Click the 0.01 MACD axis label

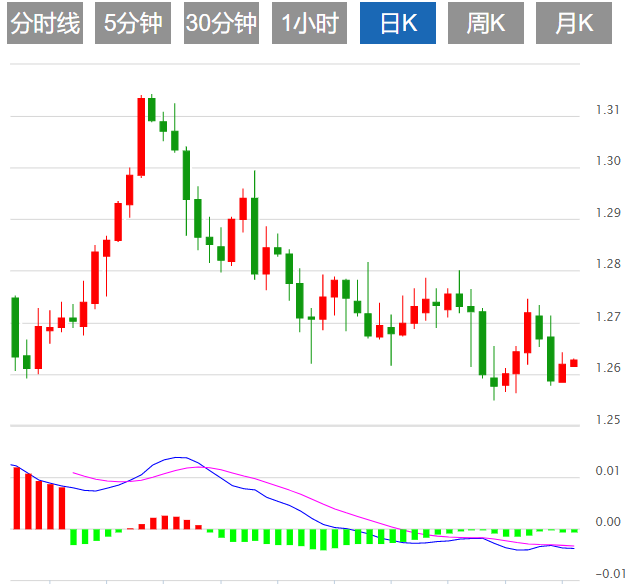coord(608,471)
